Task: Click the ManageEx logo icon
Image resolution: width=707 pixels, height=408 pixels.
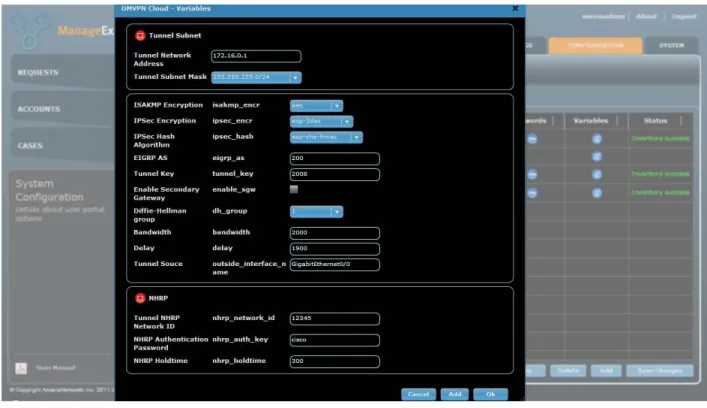Action: pyautogui.click(x=30, y=31)
